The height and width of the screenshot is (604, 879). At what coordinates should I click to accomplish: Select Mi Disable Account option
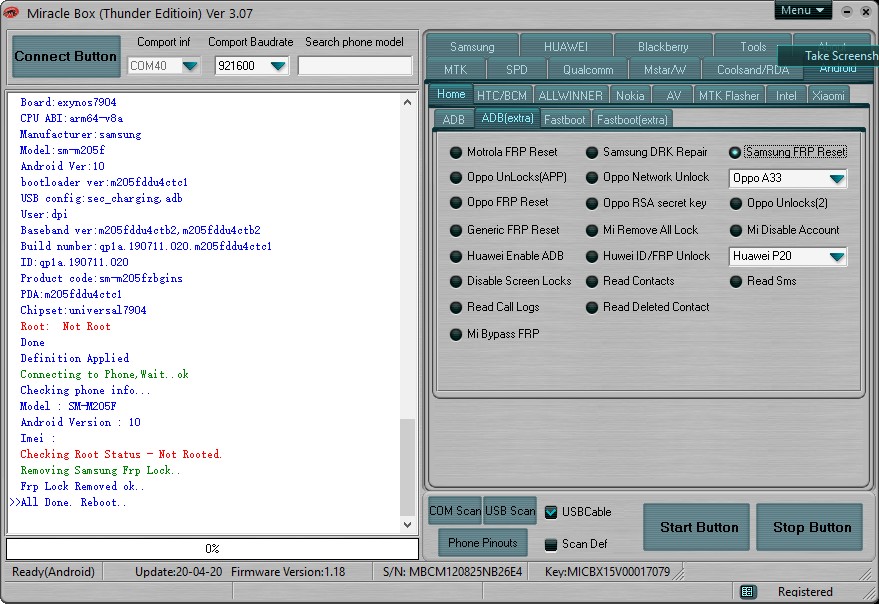[x=735, y=230]
